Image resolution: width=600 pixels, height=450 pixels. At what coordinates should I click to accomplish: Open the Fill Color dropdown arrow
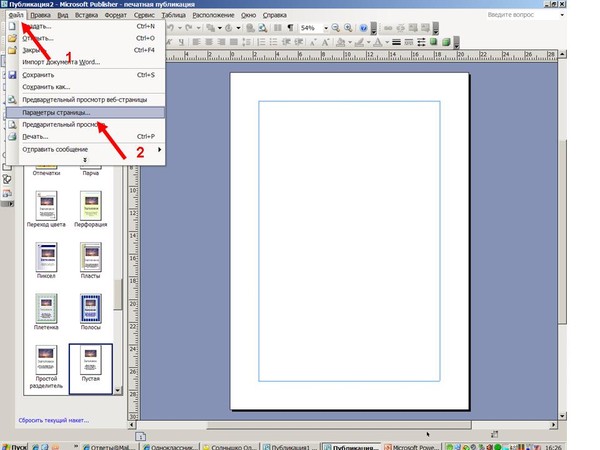[x=349, y=42]
